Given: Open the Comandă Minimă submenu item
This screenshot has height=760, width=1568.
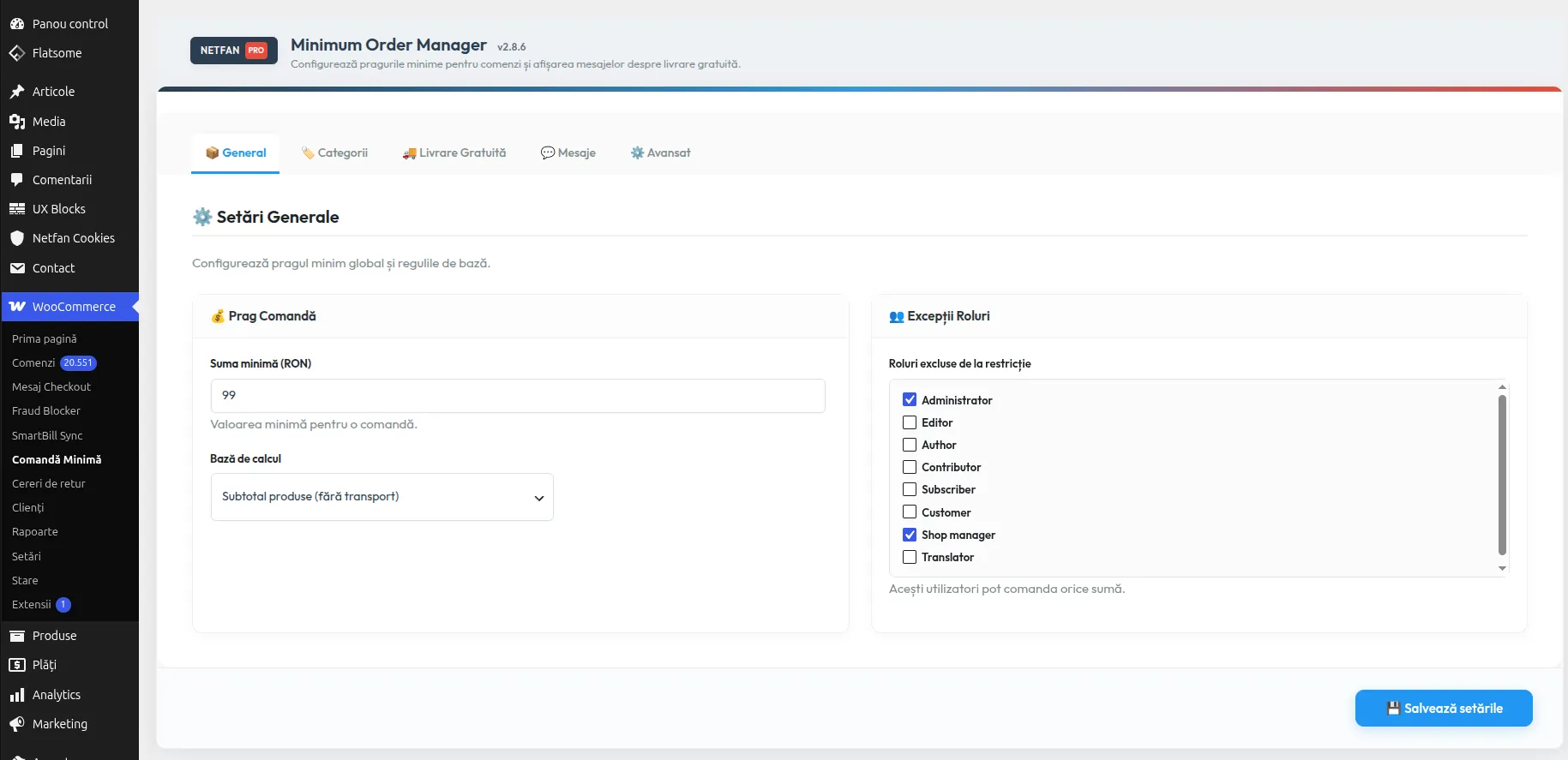Looking at the screenshot, I should point(57,460).
